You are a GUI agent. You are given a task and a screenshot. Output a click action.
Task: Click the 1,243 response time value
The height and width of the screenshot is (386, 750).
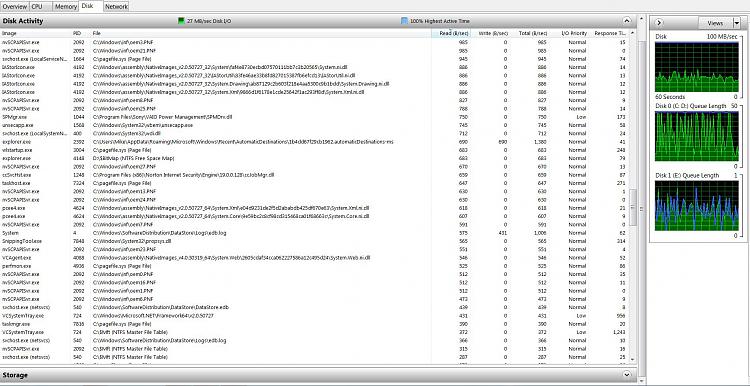619,332
